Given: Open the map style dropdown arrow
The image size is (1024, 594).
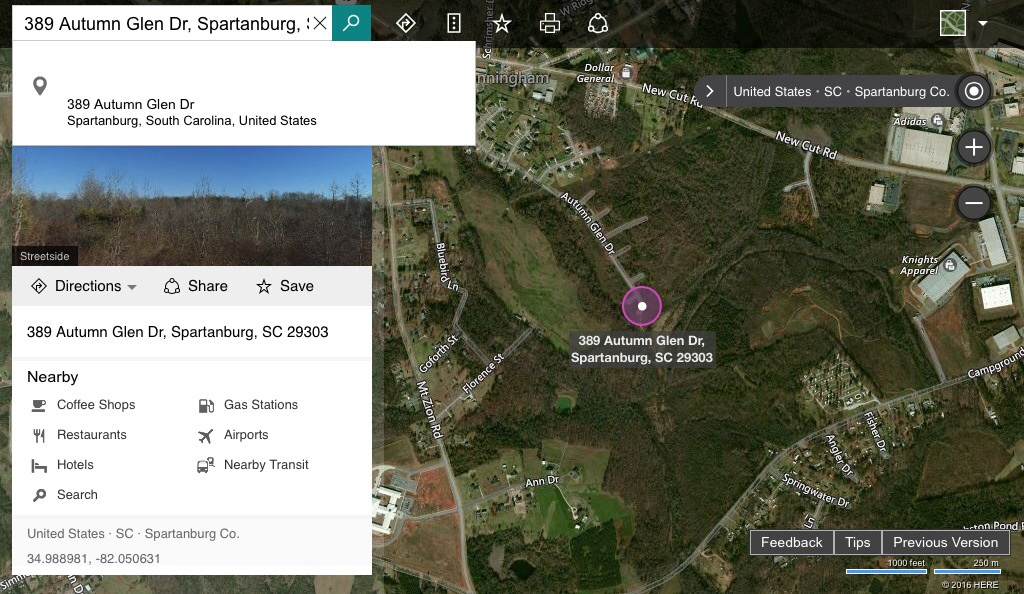Looking at the screenshot, I should (x=983, y=23).
